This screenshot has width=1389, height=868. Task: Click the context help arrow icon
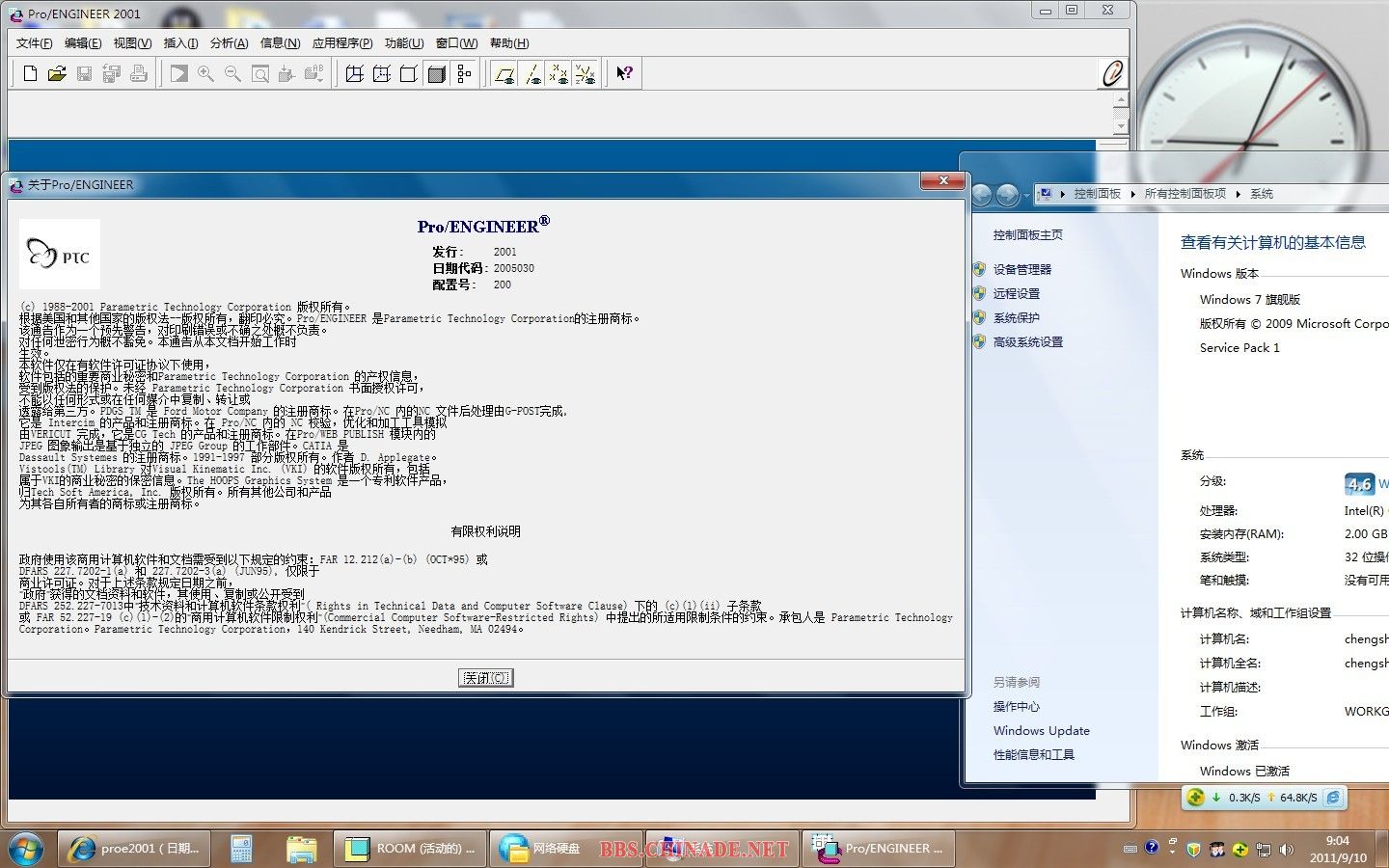[x=624, y=73]
